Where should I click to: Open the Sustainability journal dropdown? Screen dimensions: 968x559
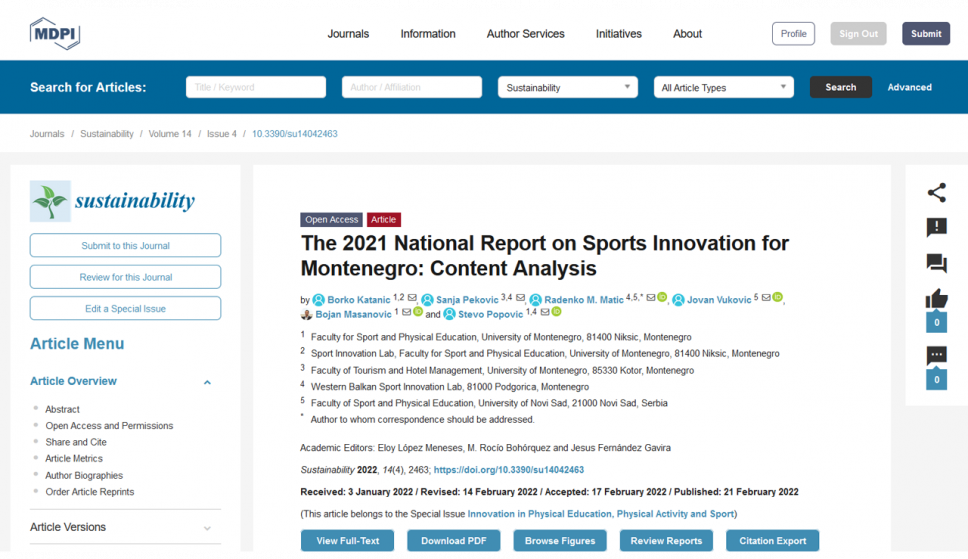(567, 88)
